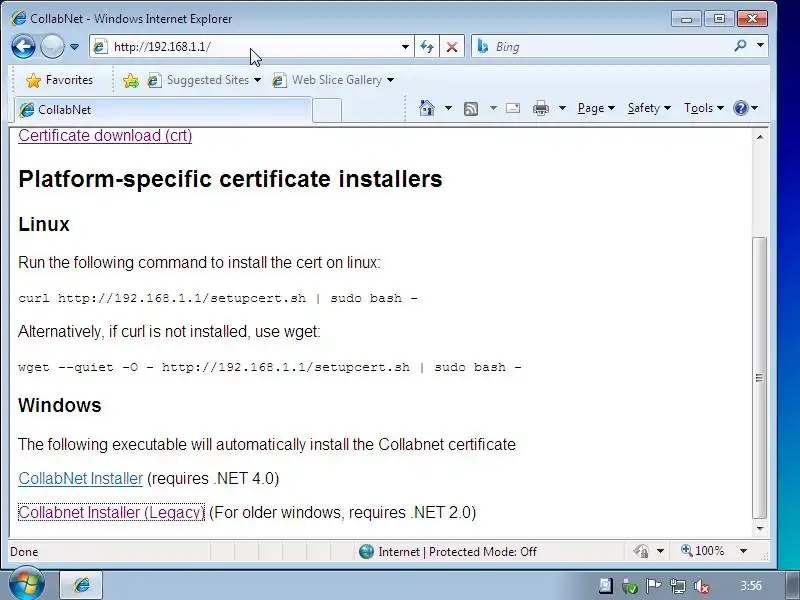This screenshot has height=600, width=800.
Task: Click the Internet Protected Mode status zone
Action: [x=448, y=552]
